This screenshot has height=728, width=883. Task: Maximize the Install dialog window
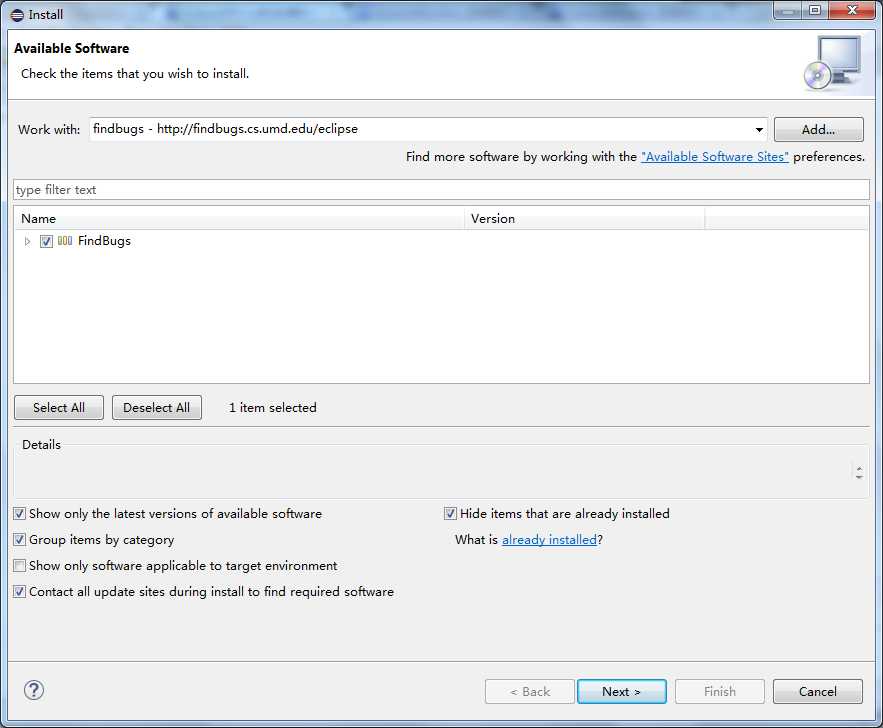pos(814,10)
